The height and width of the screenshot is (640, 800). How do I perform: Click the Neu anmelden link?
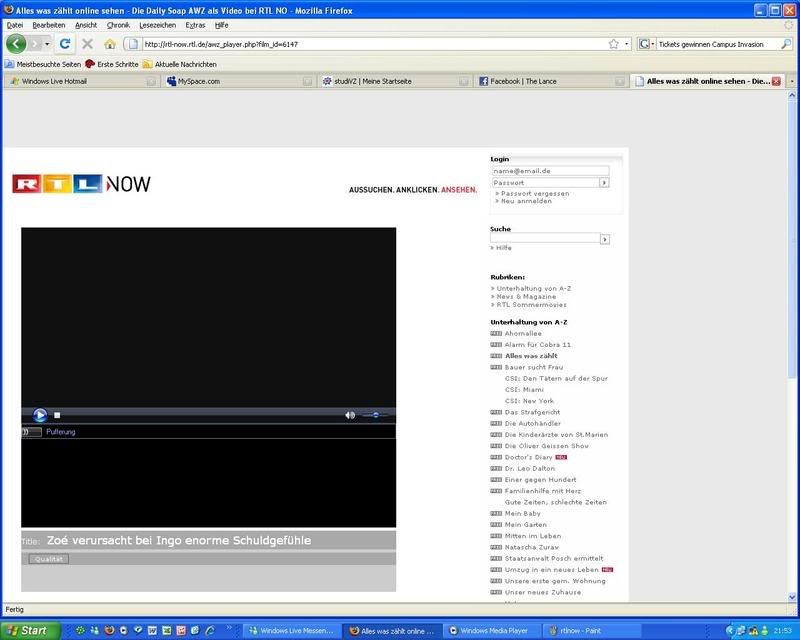click(526, 201)
